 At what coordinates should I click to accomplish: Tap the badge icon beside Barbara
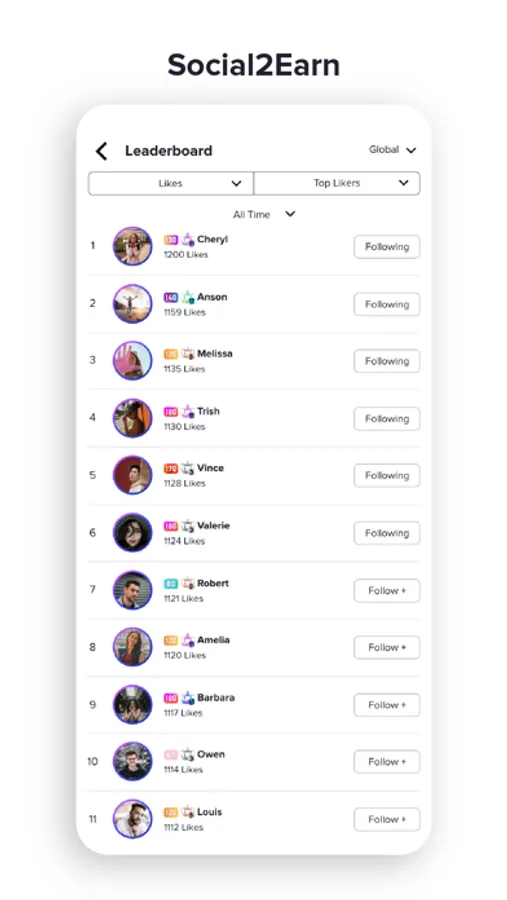pos(188,698)
